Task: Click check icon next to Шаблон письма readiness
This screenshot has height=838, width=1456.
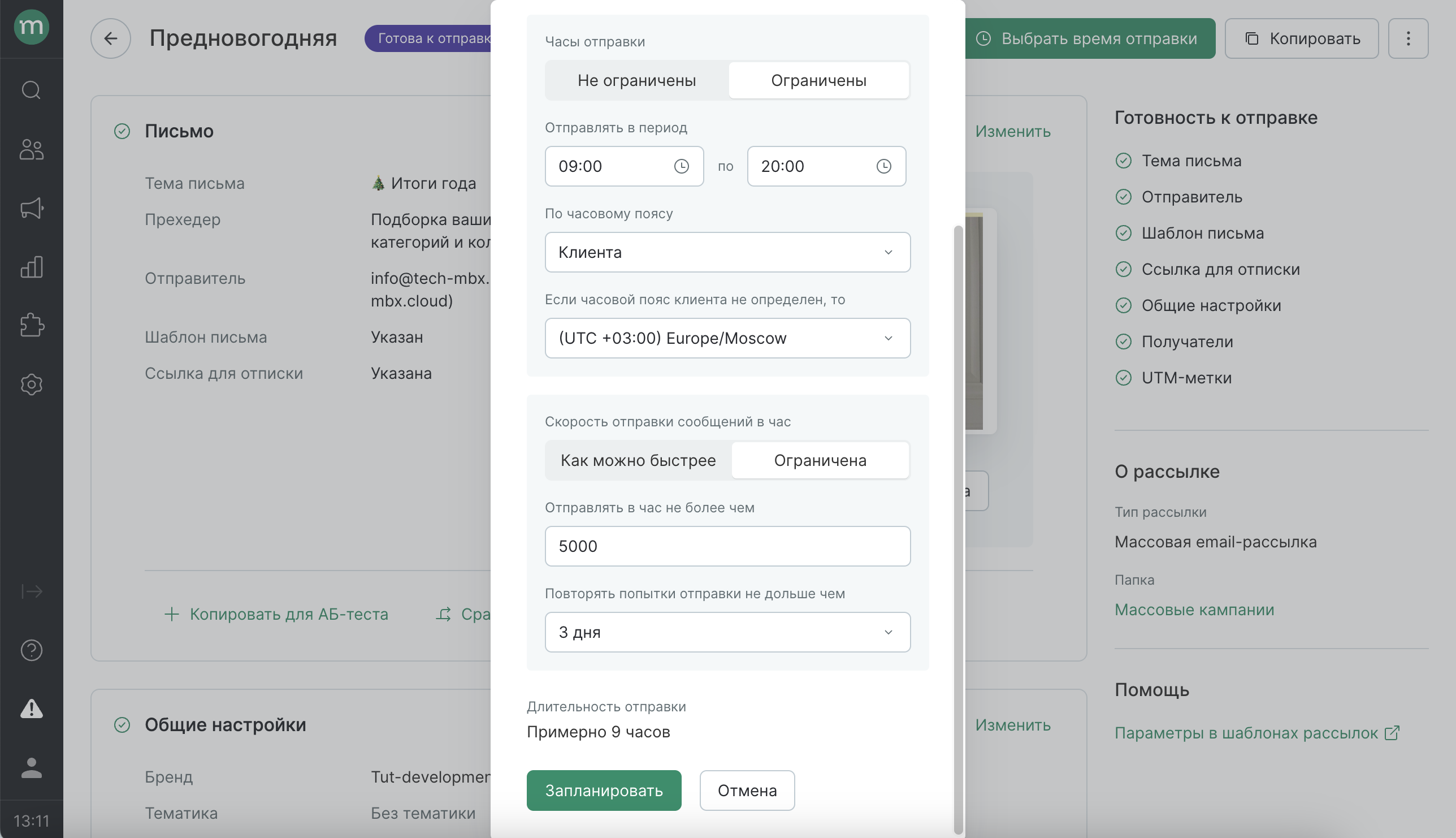Action: (x=1123, y=233)
